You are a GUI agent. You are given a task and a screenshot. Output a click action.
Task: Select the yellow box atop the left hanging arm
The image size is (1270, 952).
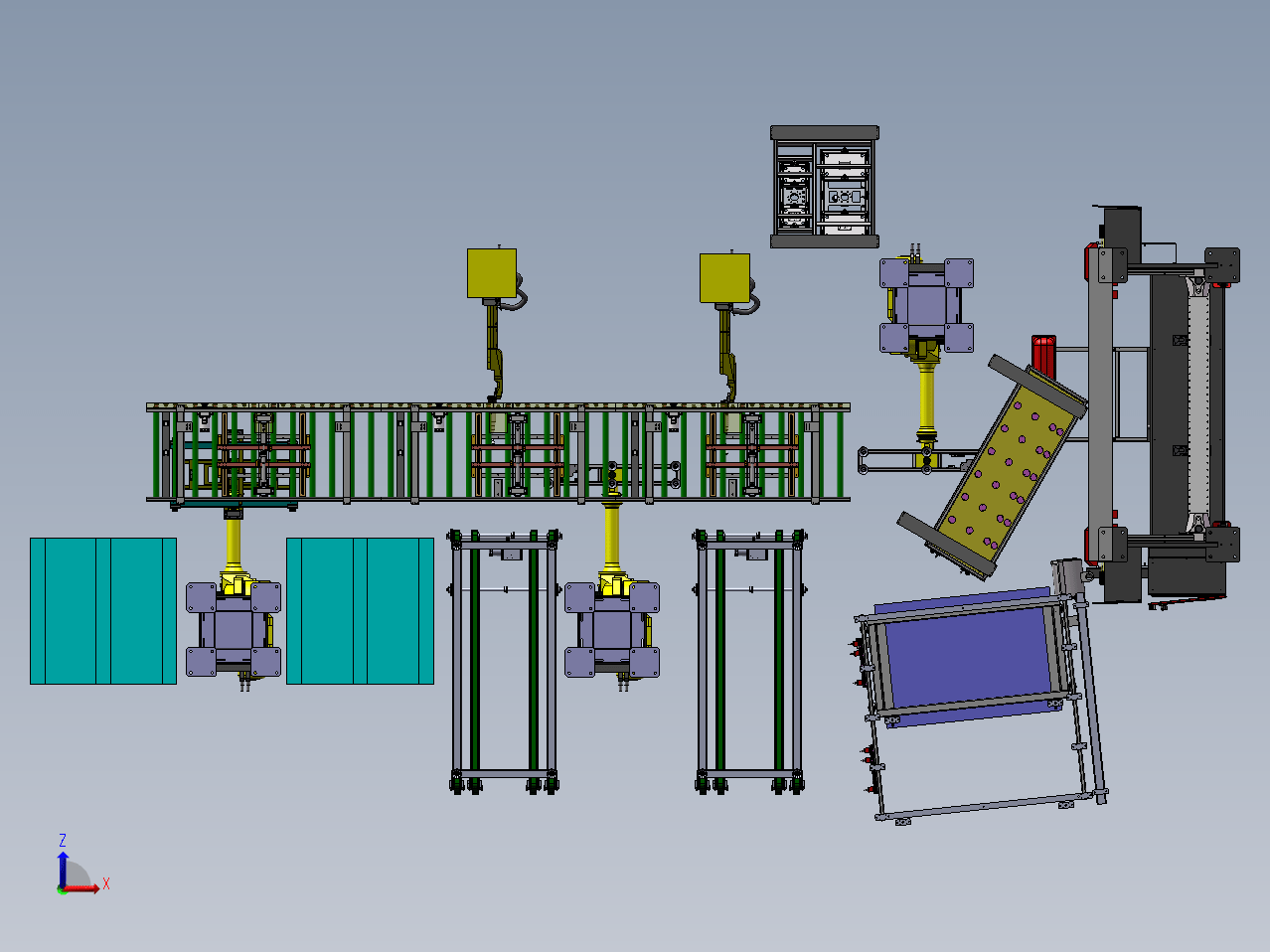point(492,273)
